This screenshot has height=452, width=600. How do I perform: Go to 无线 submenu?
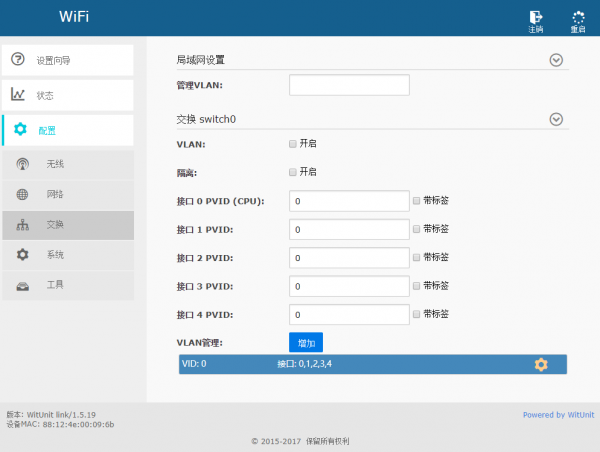pos(68,164)
